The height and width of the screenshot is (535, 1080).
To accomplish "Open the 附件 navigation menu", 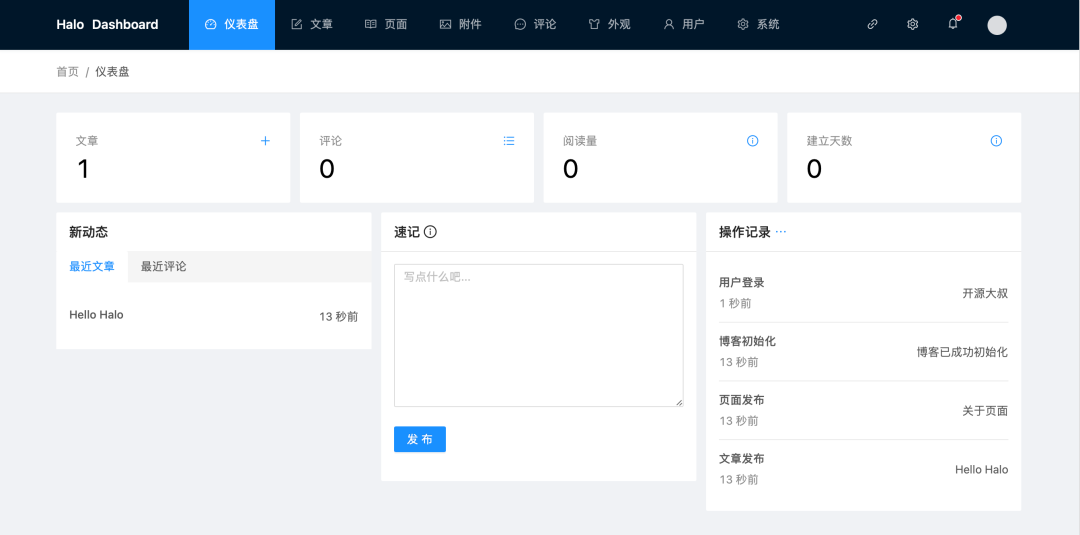I will pyautogui.click(x=461, y=25).
